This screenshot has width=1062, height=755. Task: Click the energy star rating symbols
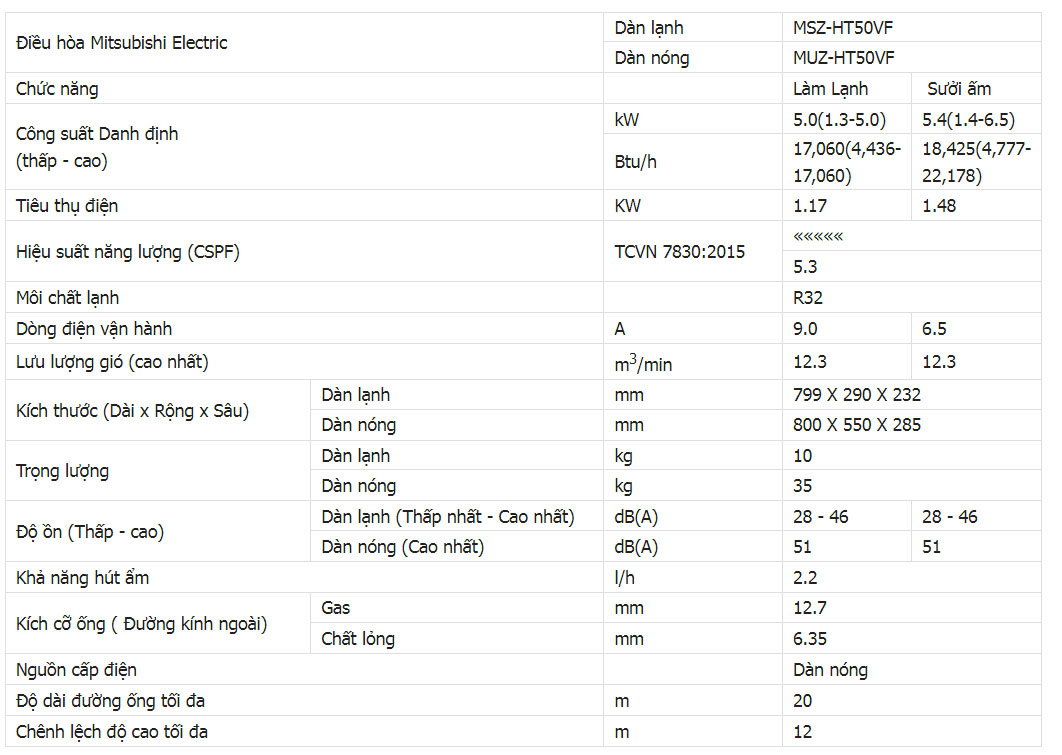818,236
